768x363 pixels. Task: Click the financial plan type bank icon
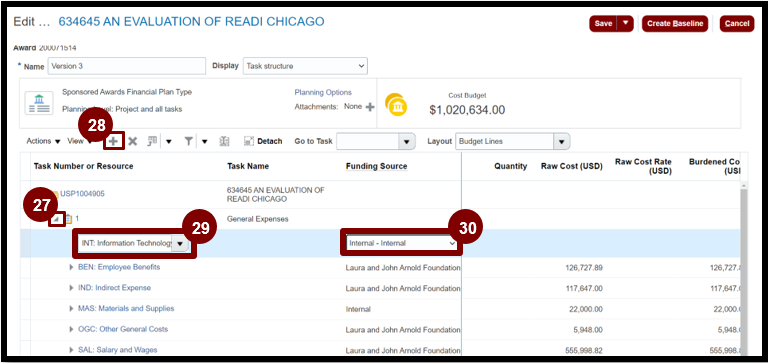[39, 103]
